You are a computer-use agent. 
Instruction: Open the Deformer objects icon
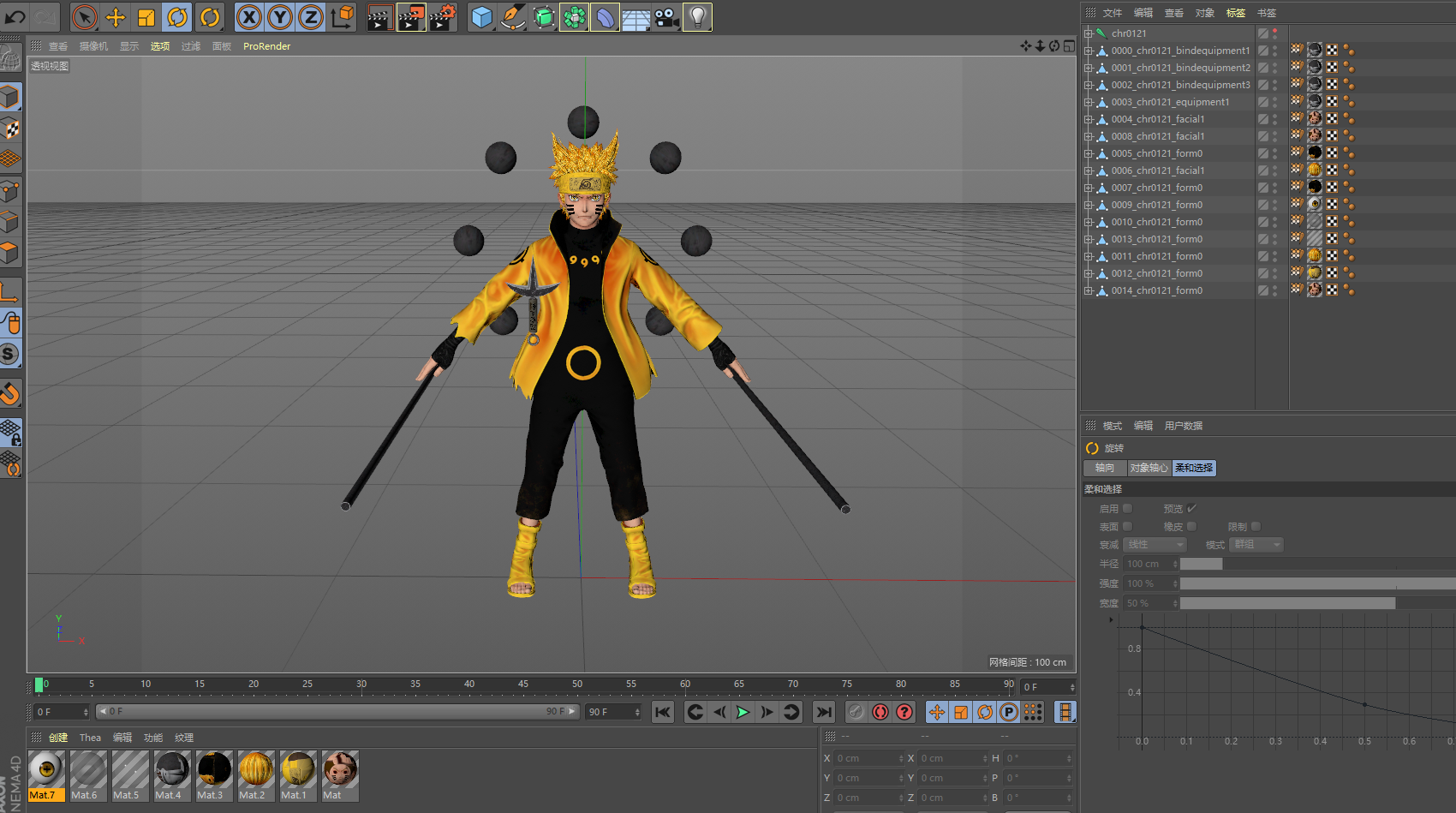click(x=605, y=17)
